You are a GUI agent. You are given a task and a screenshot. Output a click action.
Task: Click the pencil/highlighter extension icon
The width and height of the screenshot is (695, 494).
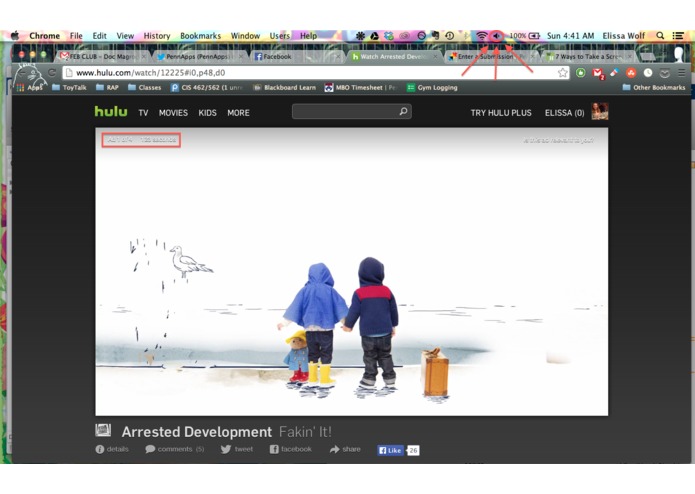point(614,73)
